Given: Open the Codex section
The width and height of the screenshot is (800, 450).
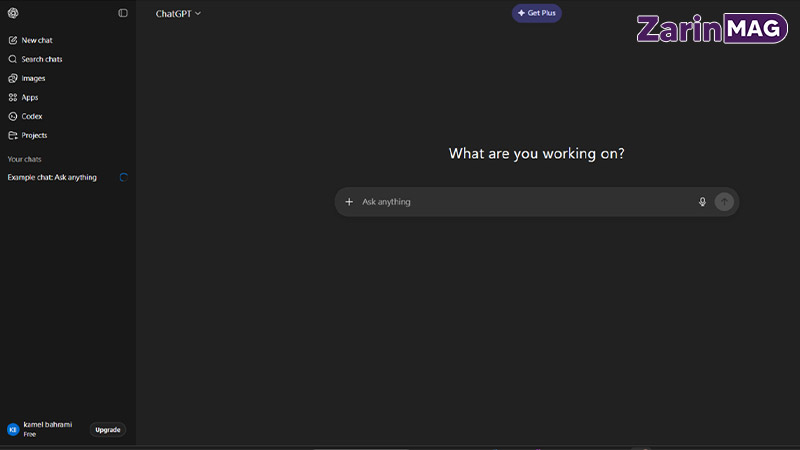Looking at the screenshot, I should point(32,116).
